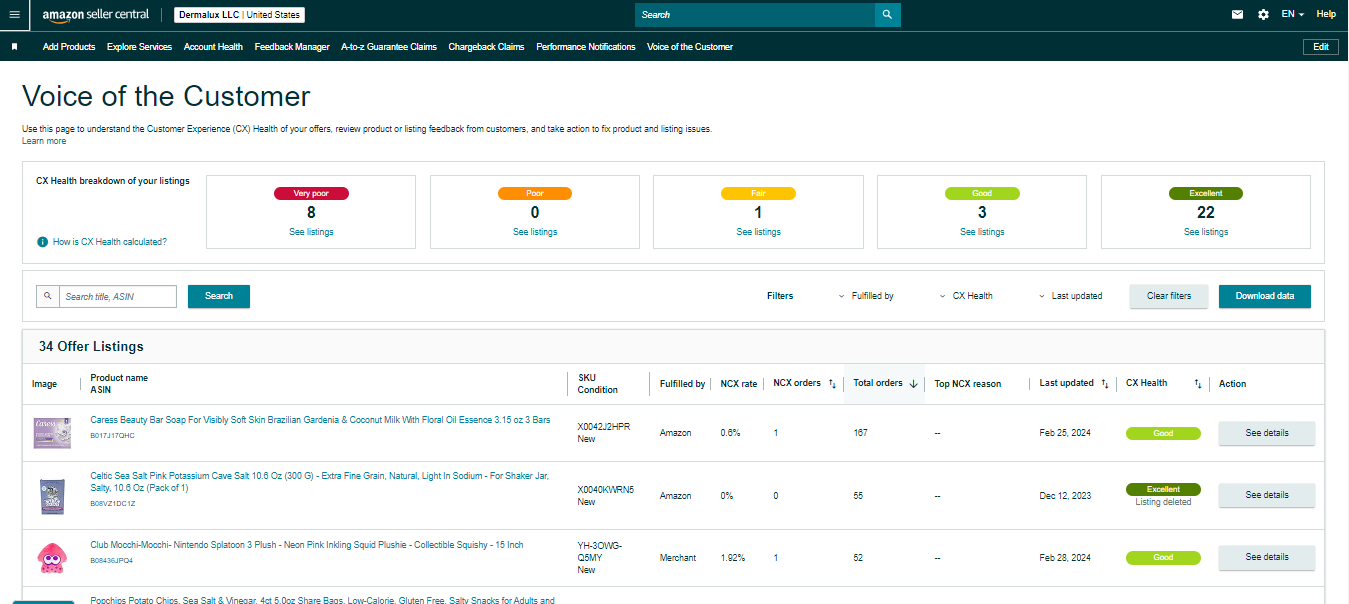Click the Top NCX reason column header
The width and height of the screenshot is (1349, 604).
click(x=967, y=384)
